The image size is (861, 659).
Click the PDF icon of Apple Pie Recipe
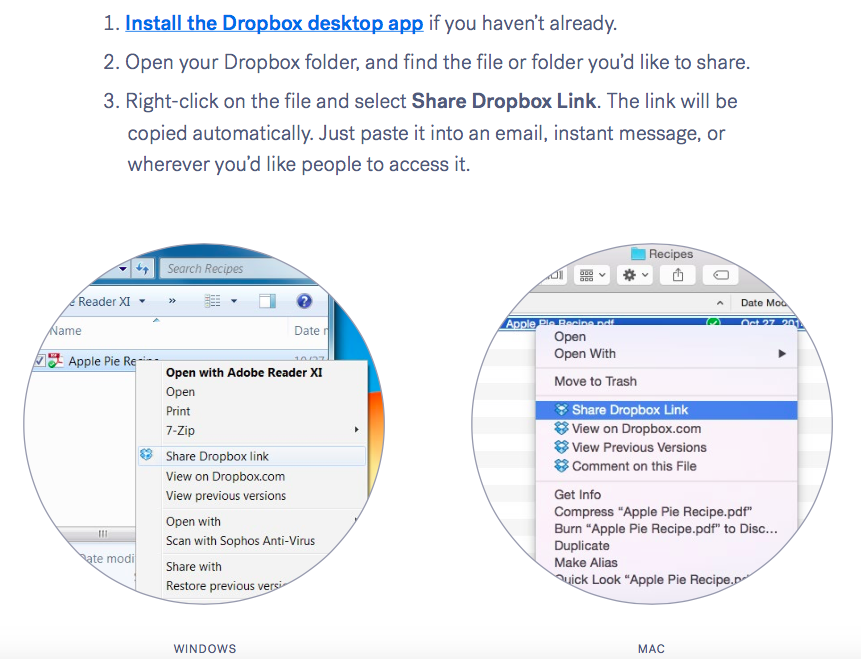tap(55, 361)
